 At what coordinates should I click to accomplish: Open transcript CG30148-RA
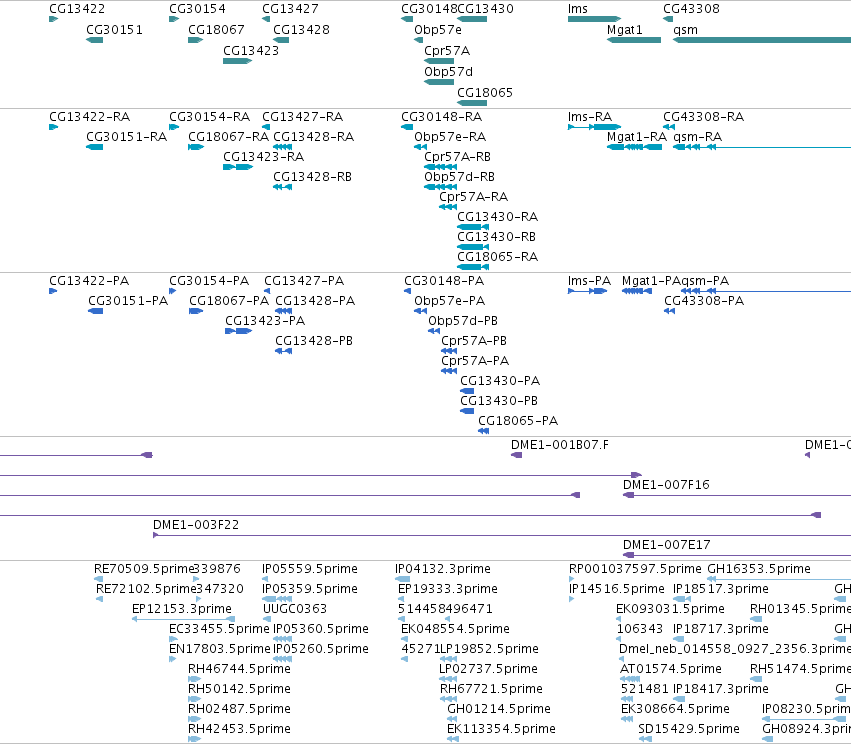pos(441,117)
